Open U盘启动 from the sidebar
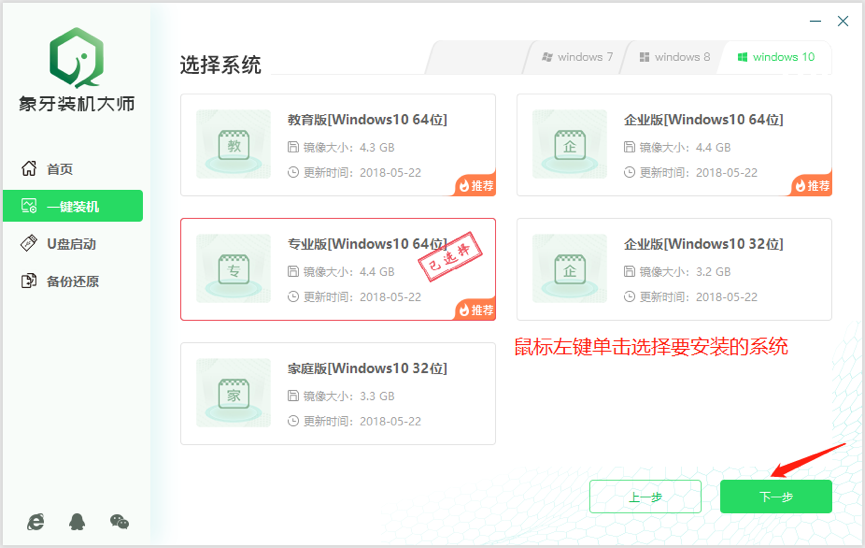The height and width of the screenshot is (548, 865). (x=70, y=244)
